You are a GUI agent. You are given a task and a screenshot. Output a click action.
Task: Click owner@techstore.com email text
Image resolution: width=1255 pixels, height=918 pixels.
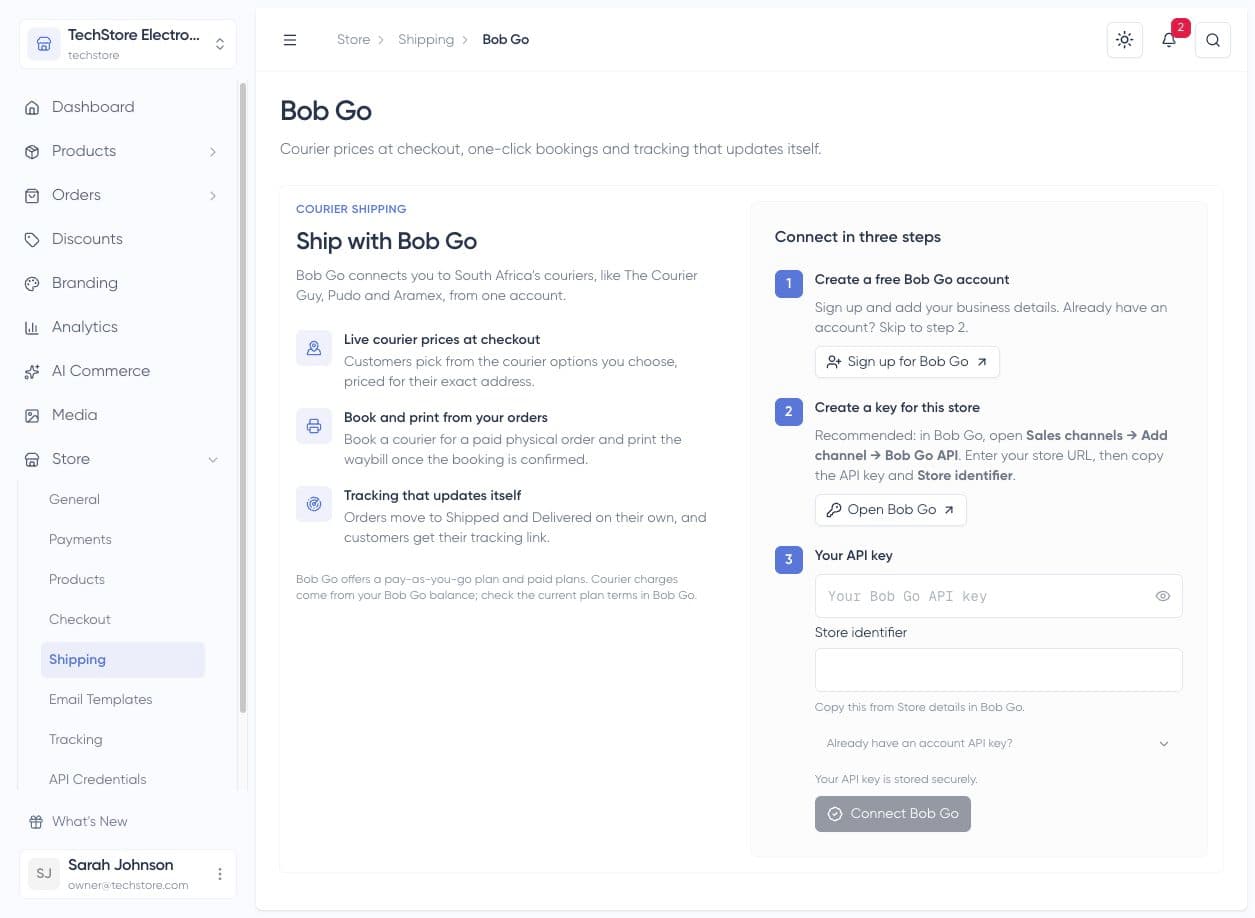point(128,885)
